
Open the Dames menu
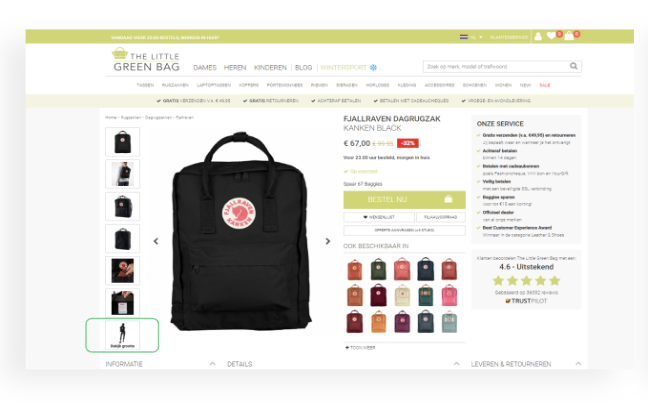(x=205, y=67)
